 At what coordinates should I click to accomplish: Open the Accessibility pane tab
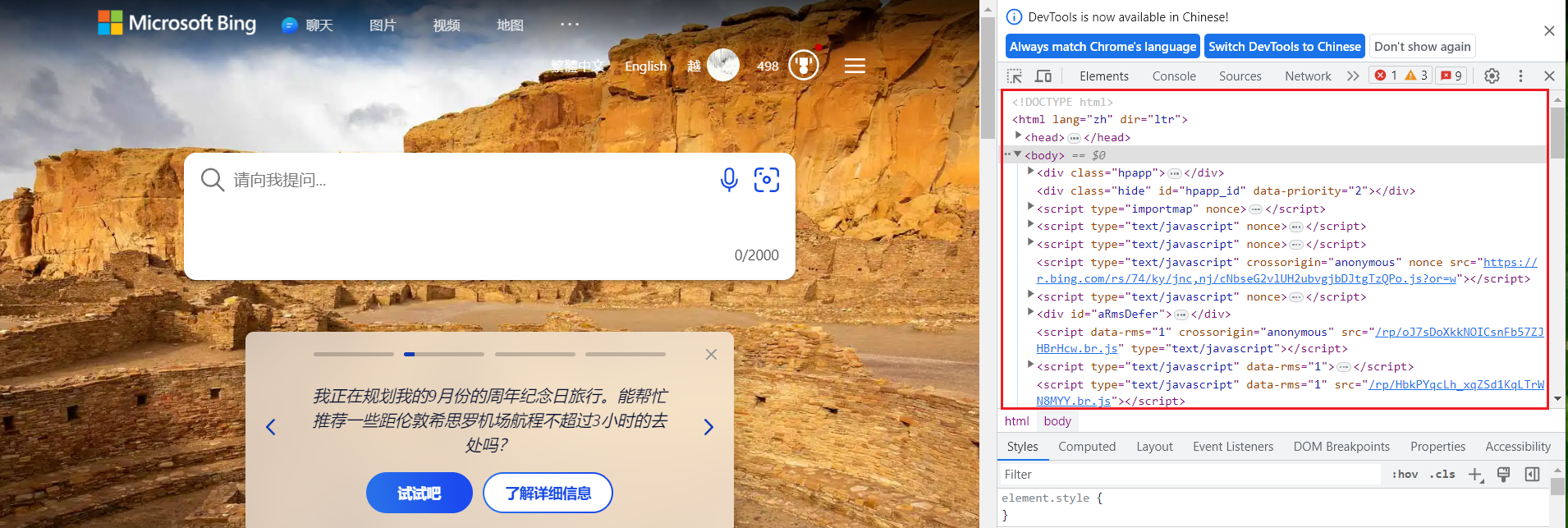pyautogui.click(x=1518, y=447)
